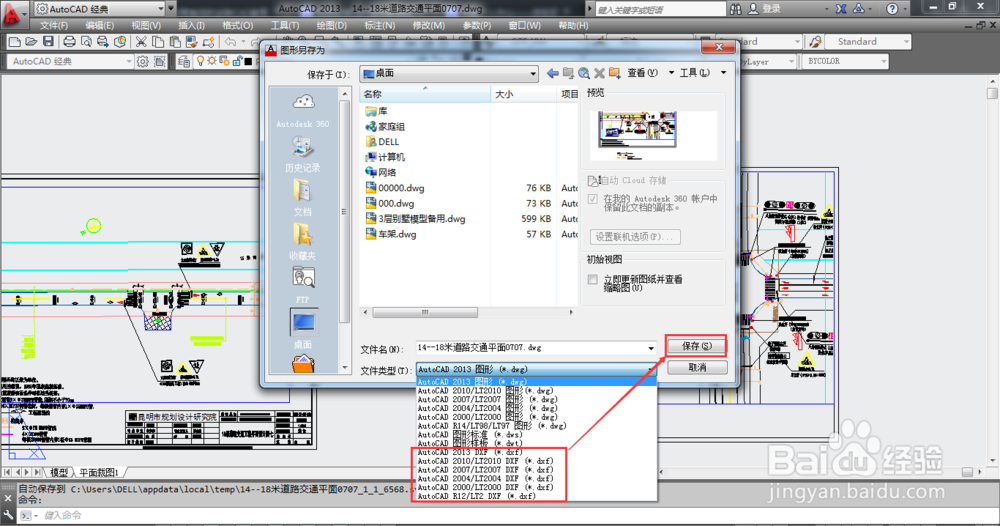Screen dimensions: 1000x526
Task: Click the Plot printer toolbar icon
Action: (69, 42)
